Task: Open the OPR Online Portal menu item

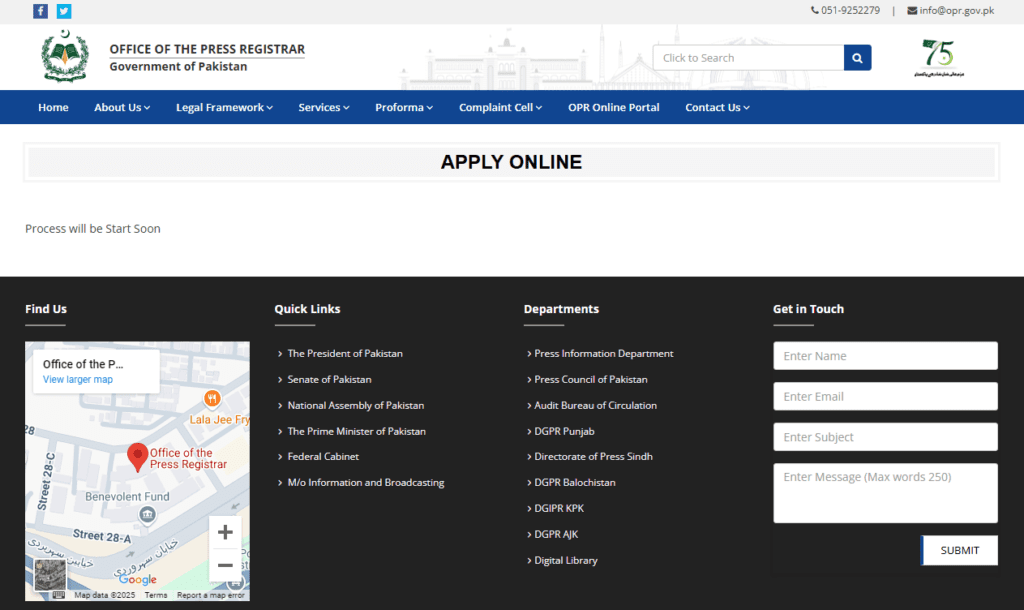Action: 614,107
